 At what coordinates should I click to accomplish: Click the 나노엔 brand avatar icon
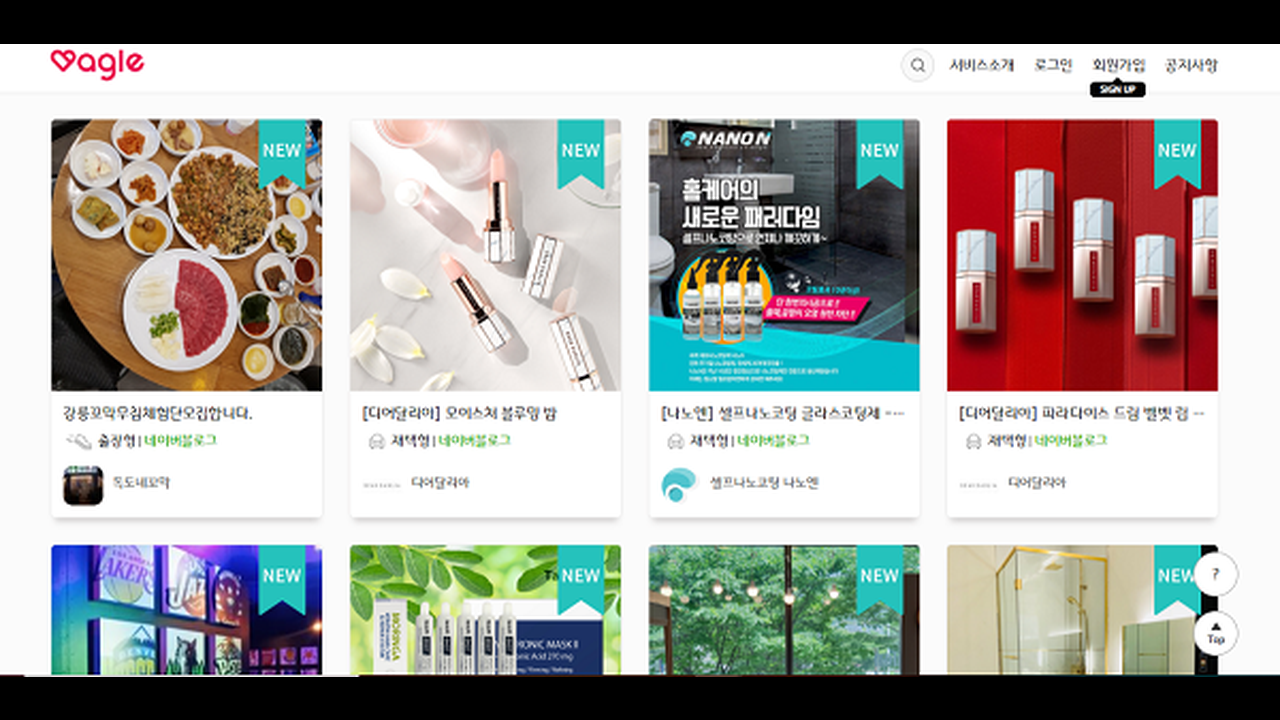tap(678, 484)
